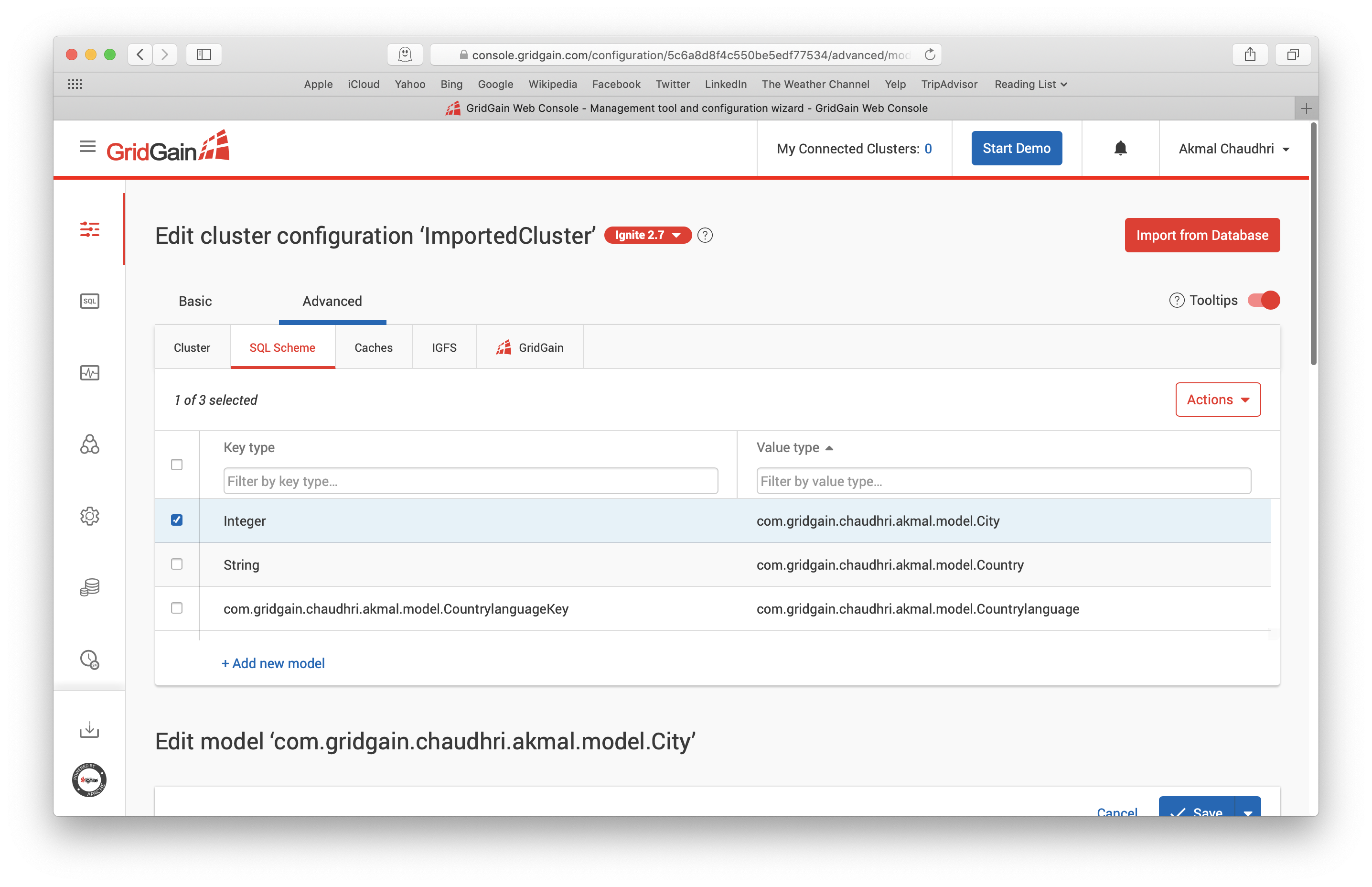Switch to the Caches tab
The image size is (1372, 887).
pos(375,347)
